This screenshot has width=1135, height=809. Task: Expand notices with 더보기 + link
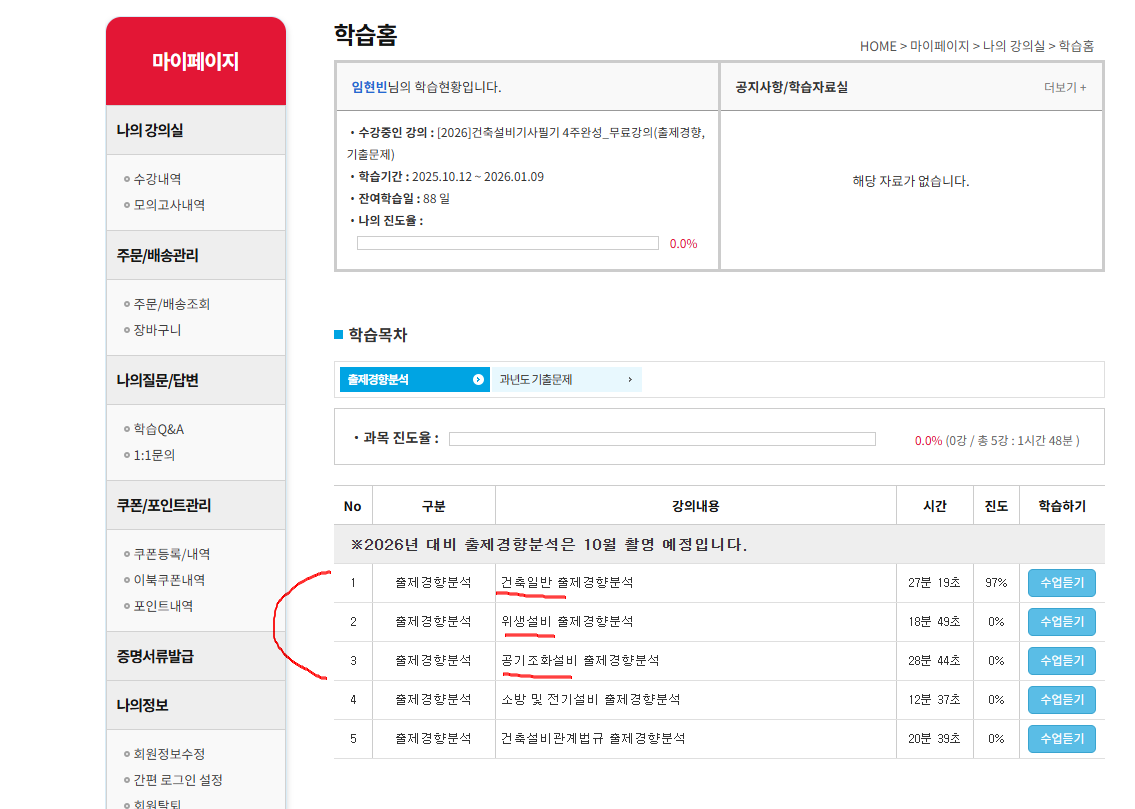[1064, 87]
